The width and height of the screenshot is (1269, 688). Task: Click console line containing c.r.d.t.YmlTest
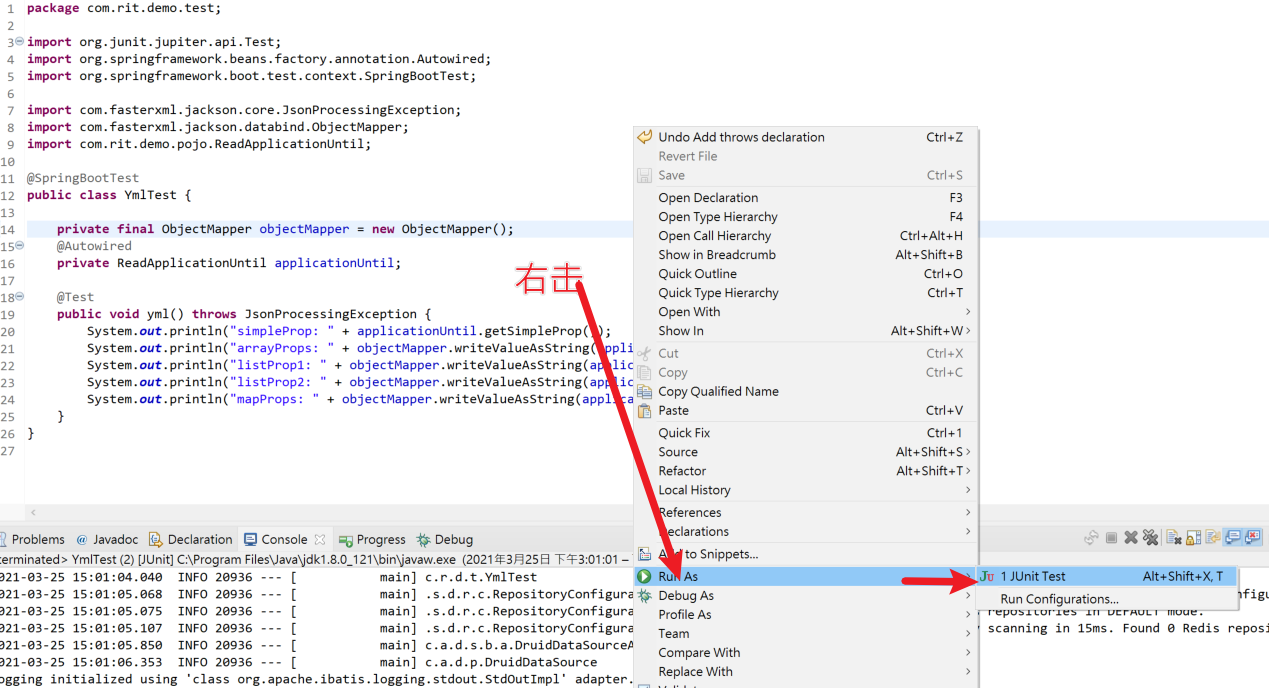coord(268,577)
